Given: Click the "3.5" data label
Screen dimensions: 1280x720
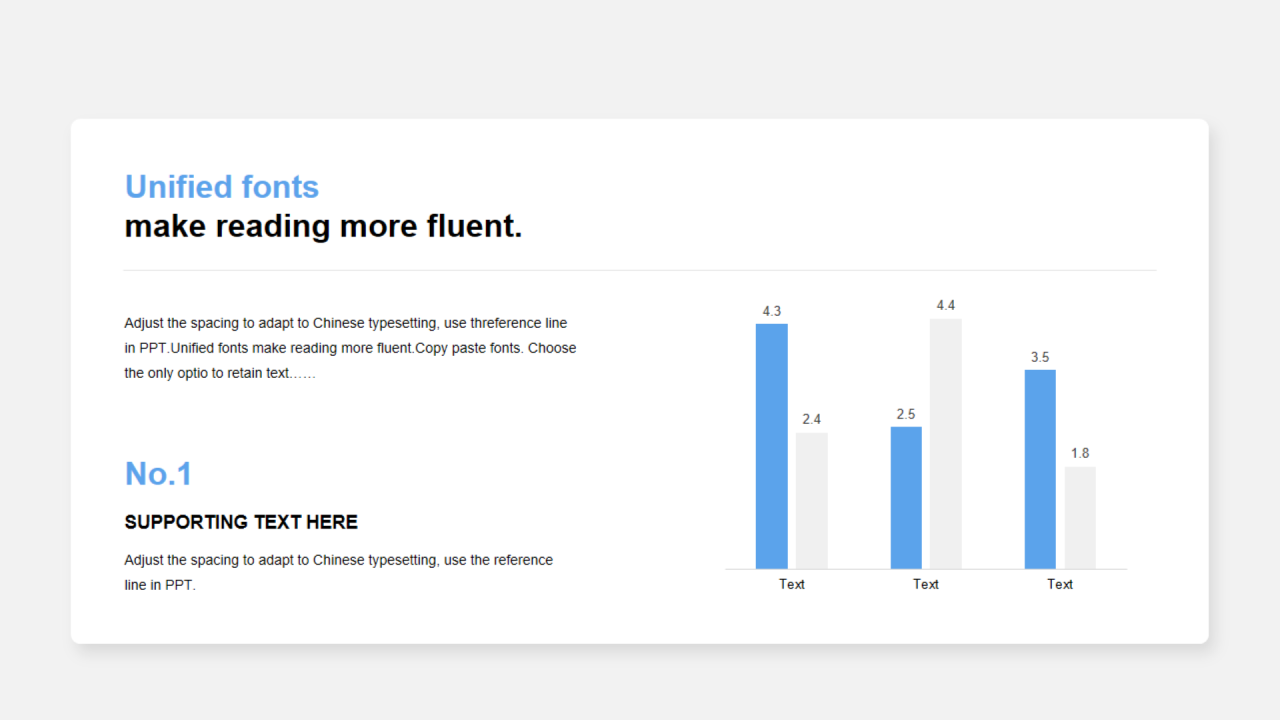Looking at the screenshot, I should pyautogui.click(x=1040, y=357).
